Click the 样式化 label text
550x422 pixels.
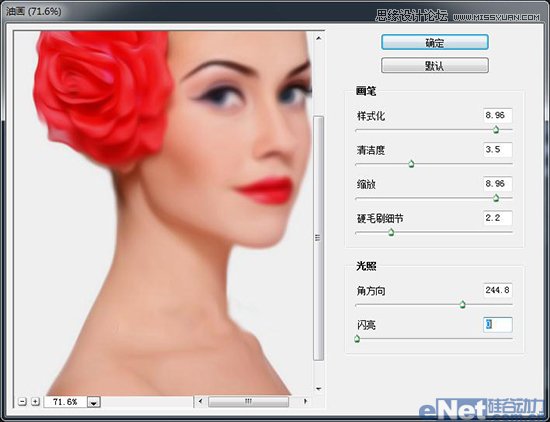(371, 116)
